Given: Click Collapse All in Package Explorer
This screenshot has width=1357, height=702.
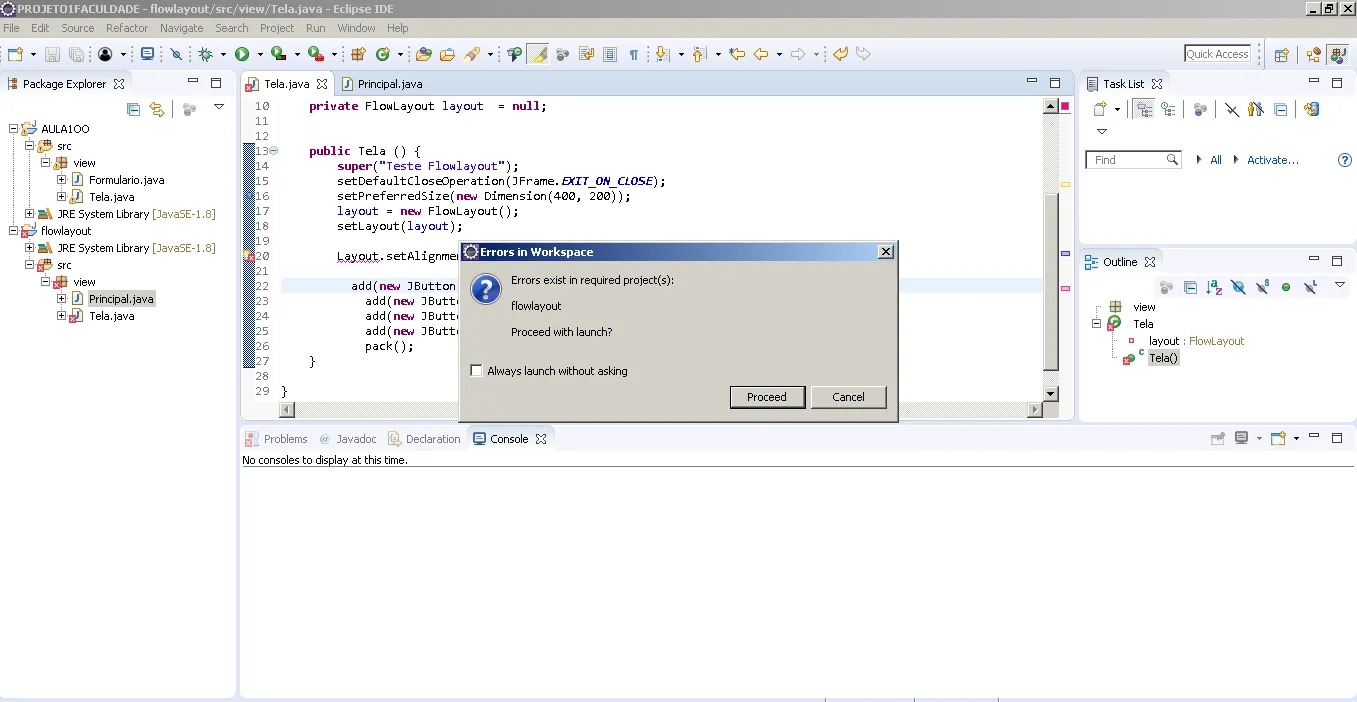Looking at the screenshot, I should [x=133, y=109].
